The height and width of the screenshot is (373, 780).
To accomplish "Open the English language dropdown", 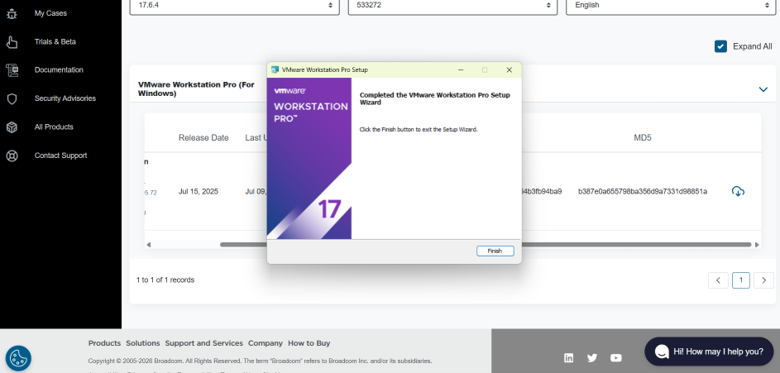I will click(671, 5).
